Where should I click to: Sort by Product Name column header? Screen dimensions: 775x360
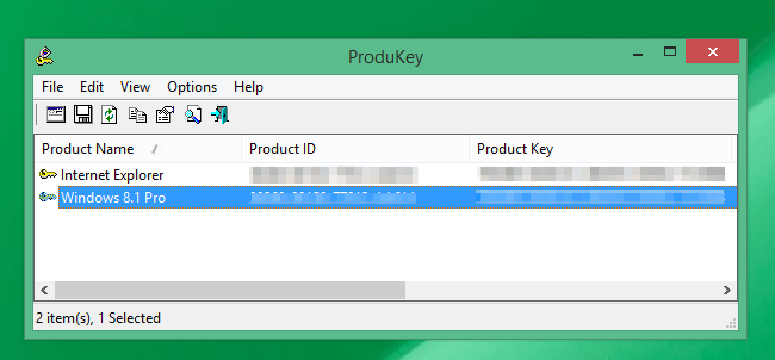coord(137,149)
